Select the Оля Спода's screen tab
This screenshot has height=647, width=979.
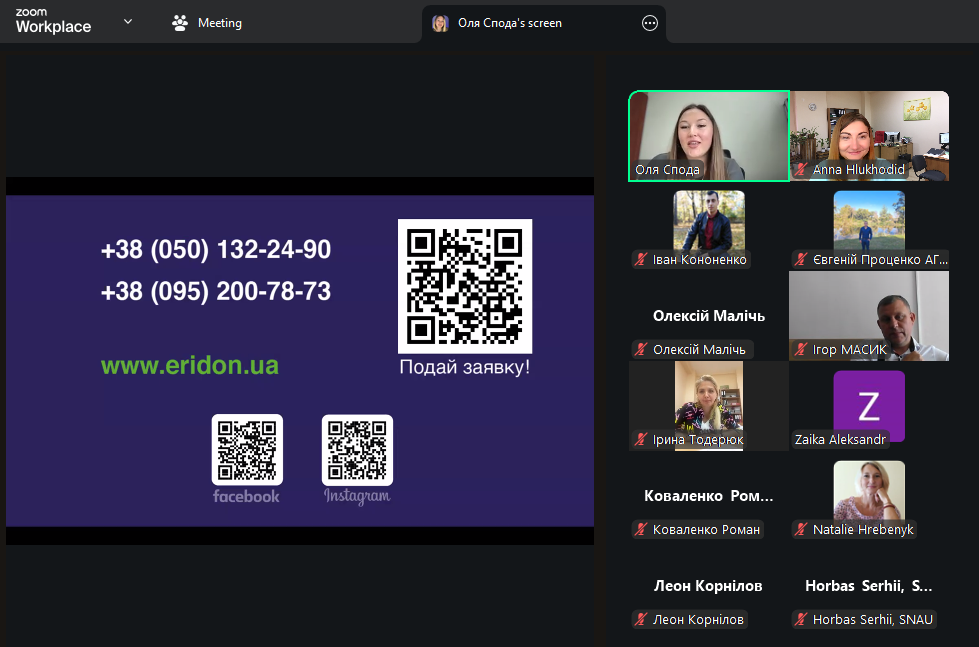pyautogui.click(x=509, y=23)
